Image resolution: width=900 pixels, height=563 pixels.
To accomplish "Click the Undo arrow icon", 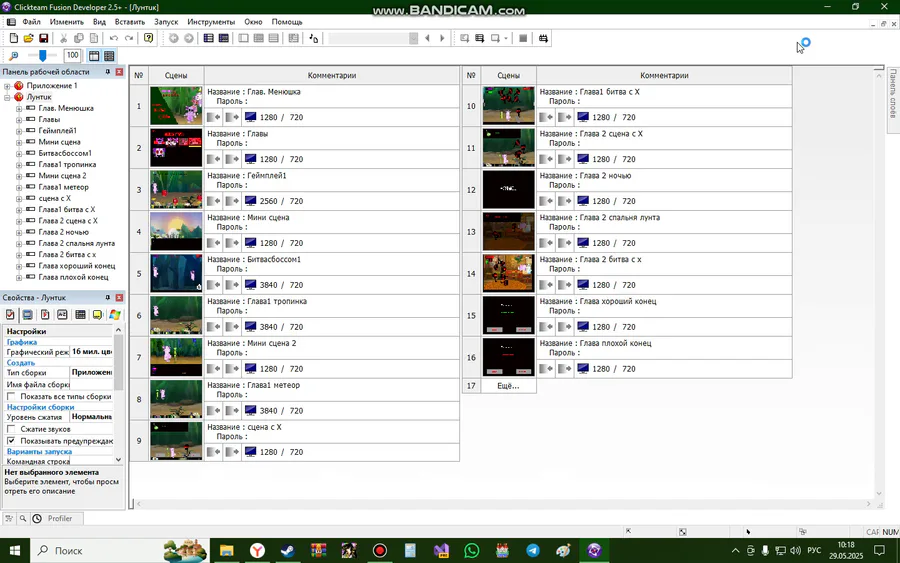I will [114, 38].
